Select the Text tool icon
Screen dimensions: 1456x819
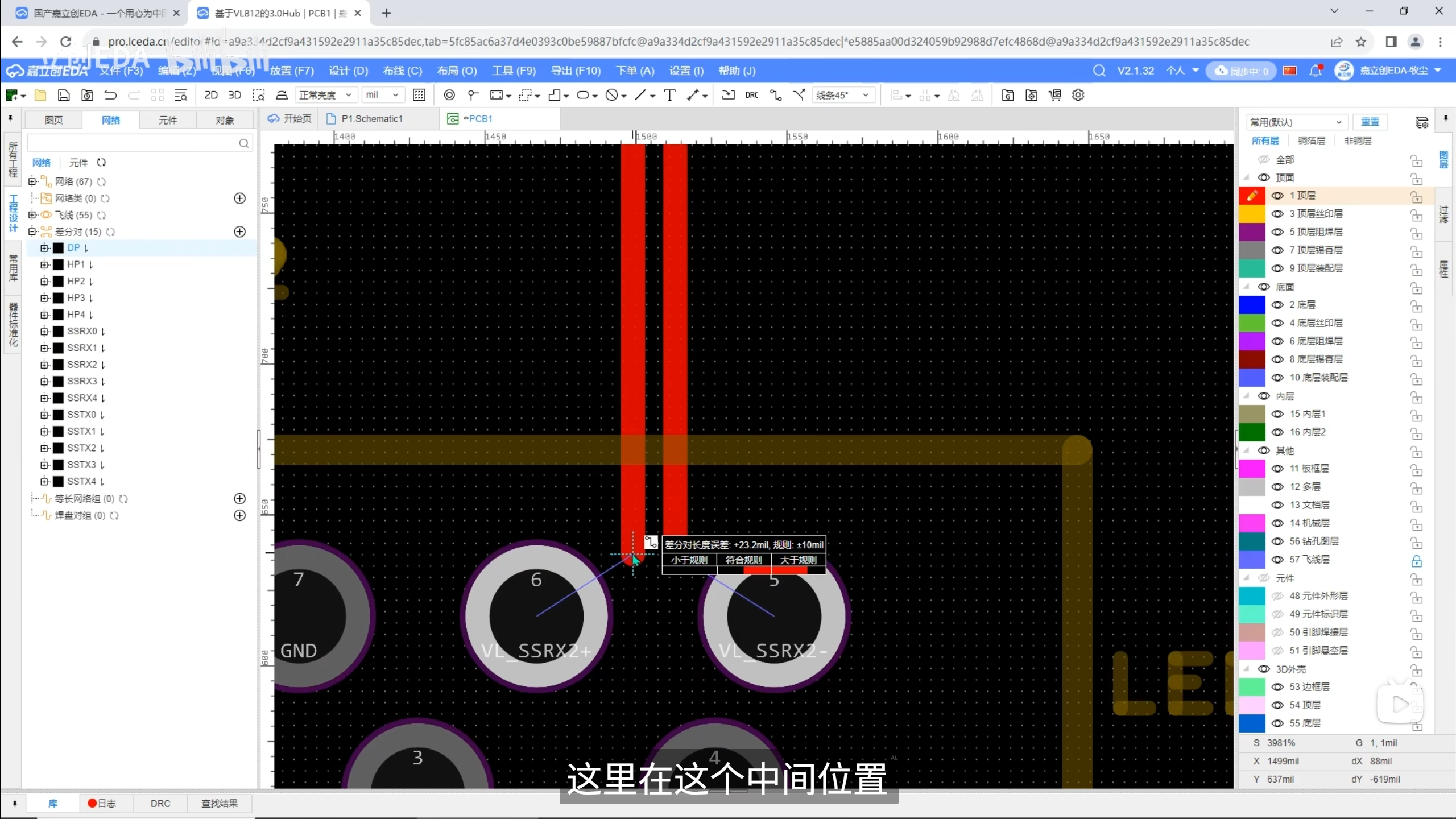coord(670,95)
